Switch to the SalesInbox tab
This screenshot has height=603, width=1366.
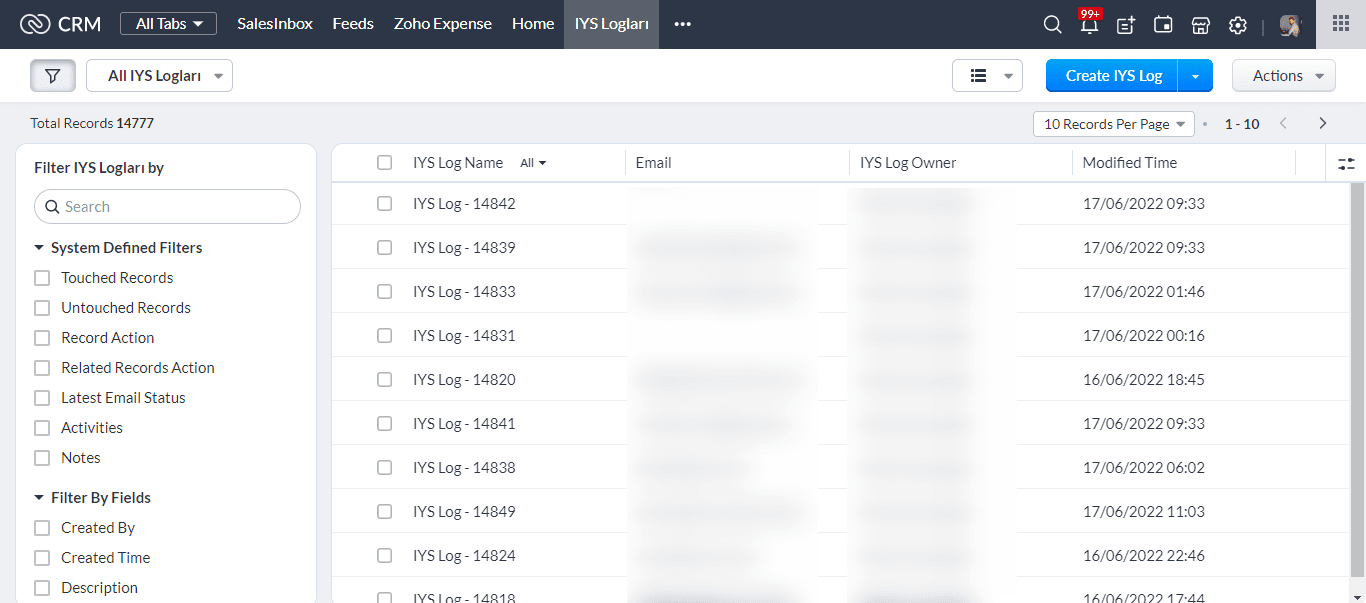275,24
